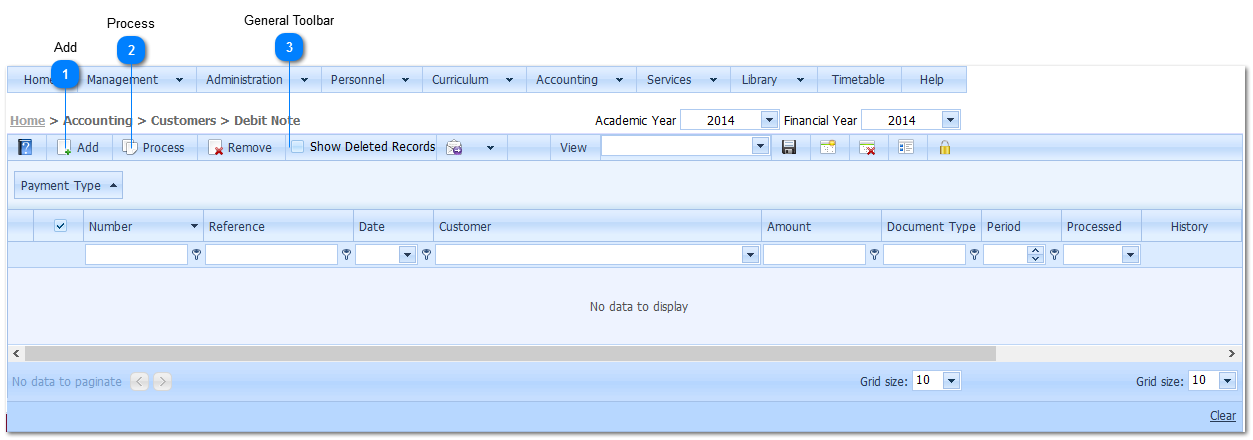Click the Process toolbar button
Image resolution: width=1253 pixels, height=440 pixels.
(x=154, y=147)
